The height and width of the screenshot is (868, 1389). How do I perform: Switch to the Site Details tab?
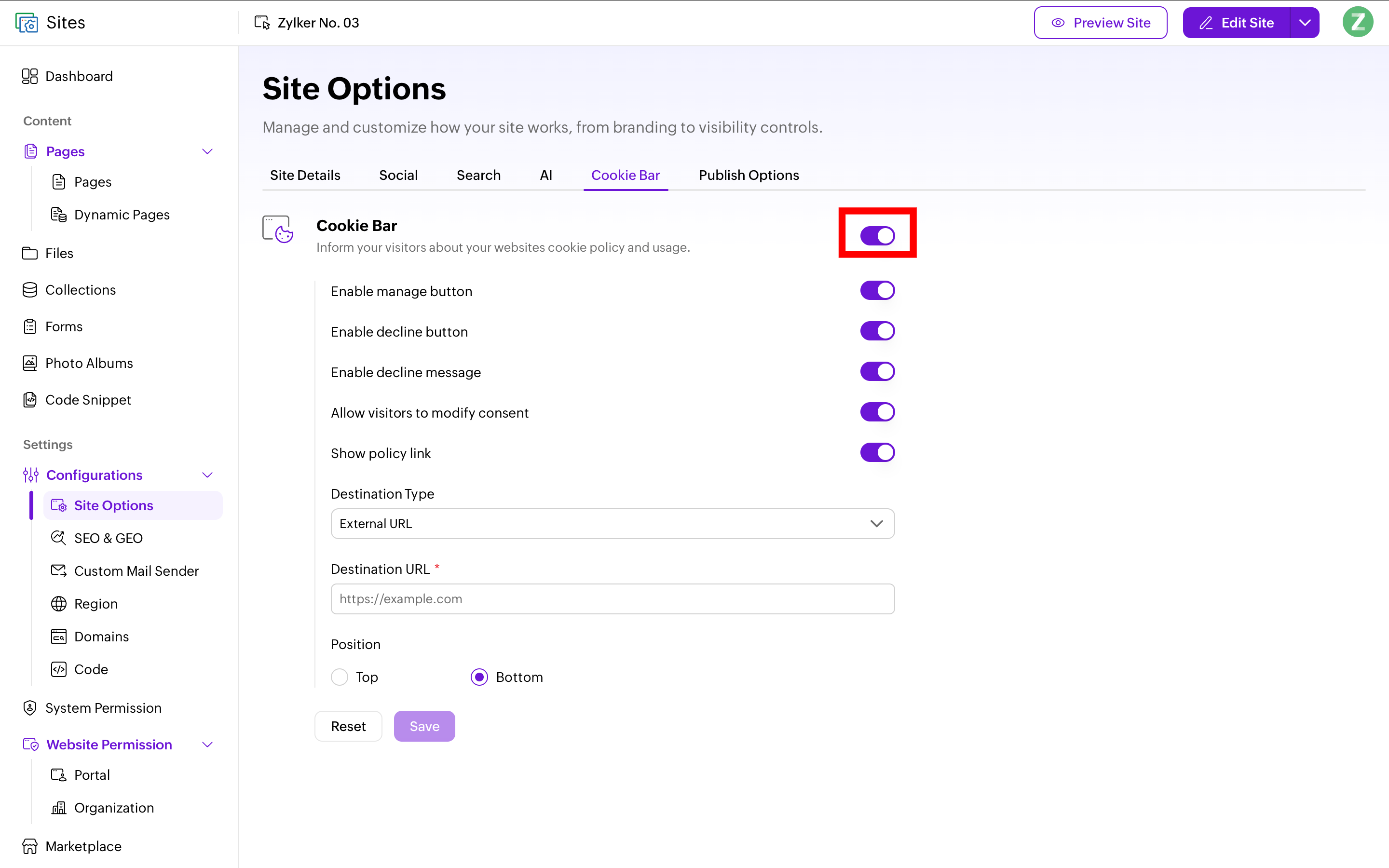tap(305, 175)
